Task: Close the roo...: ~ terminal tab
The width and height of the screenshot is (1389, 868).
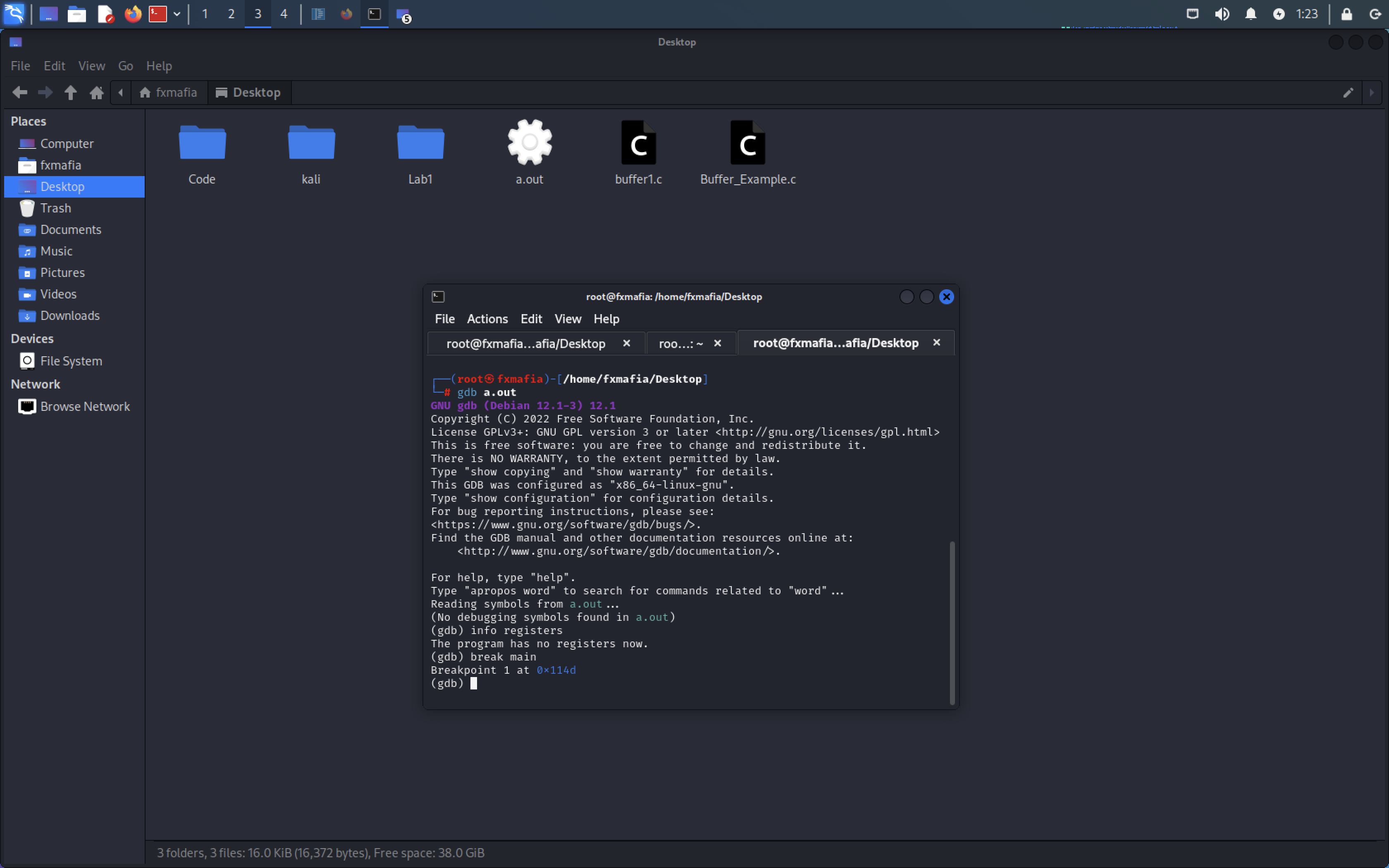Action: pyautogui.click(x=718, y=343)
